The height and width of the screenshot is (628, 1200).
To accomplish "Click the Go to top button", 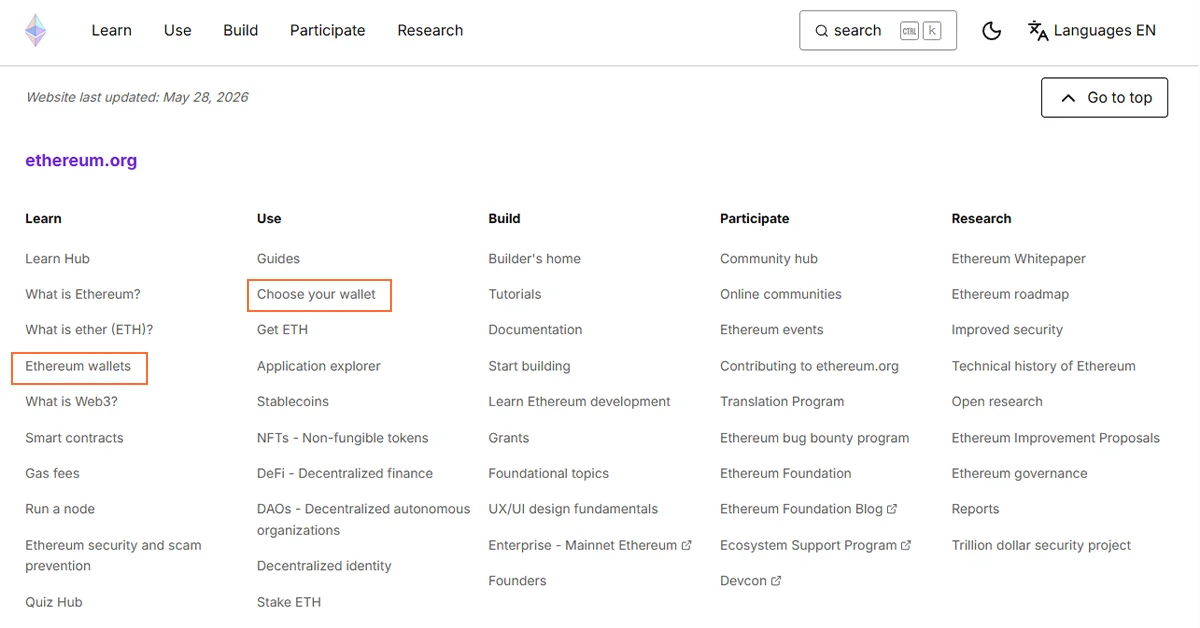I will pos(1104,97).
